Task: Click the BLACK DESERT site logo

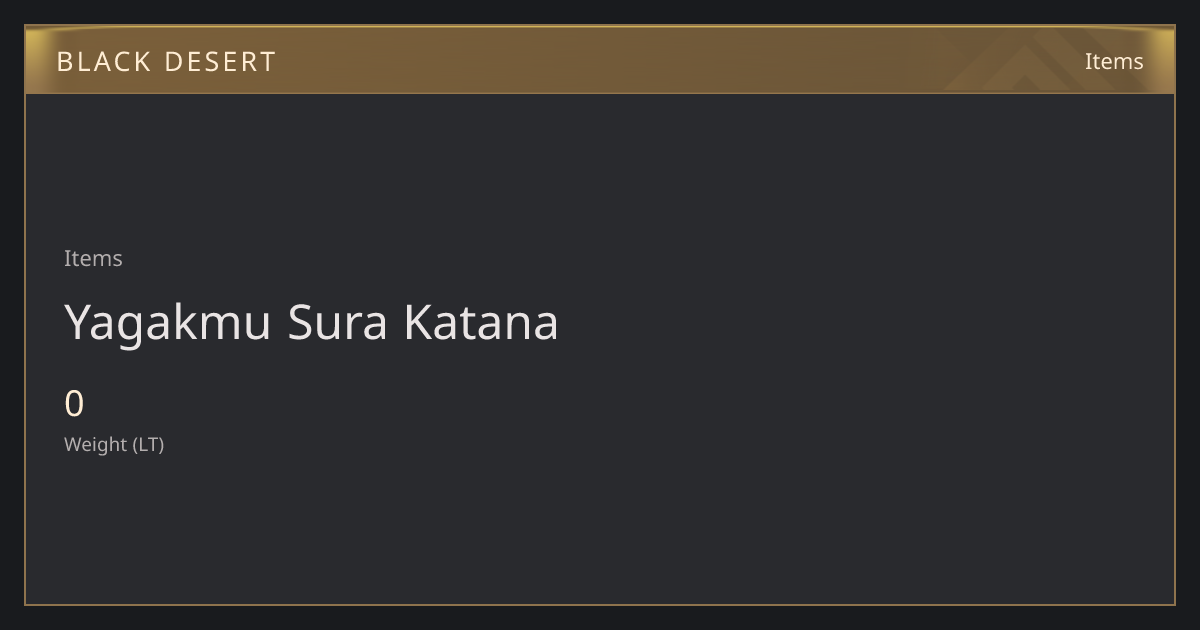Action: 166,62
